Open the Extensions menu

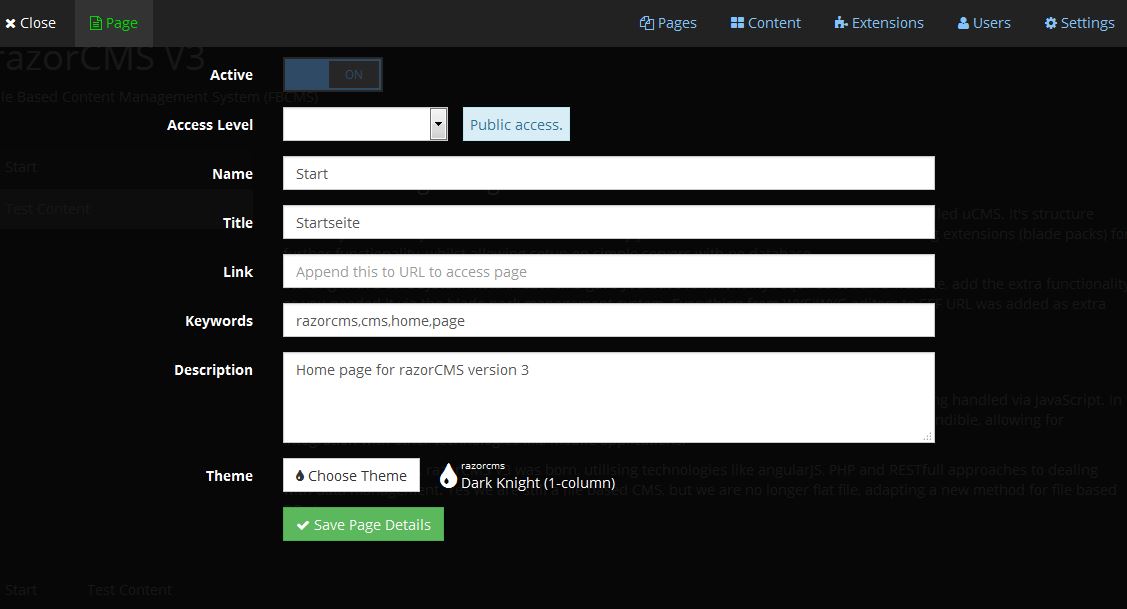(x=879, y=23)
